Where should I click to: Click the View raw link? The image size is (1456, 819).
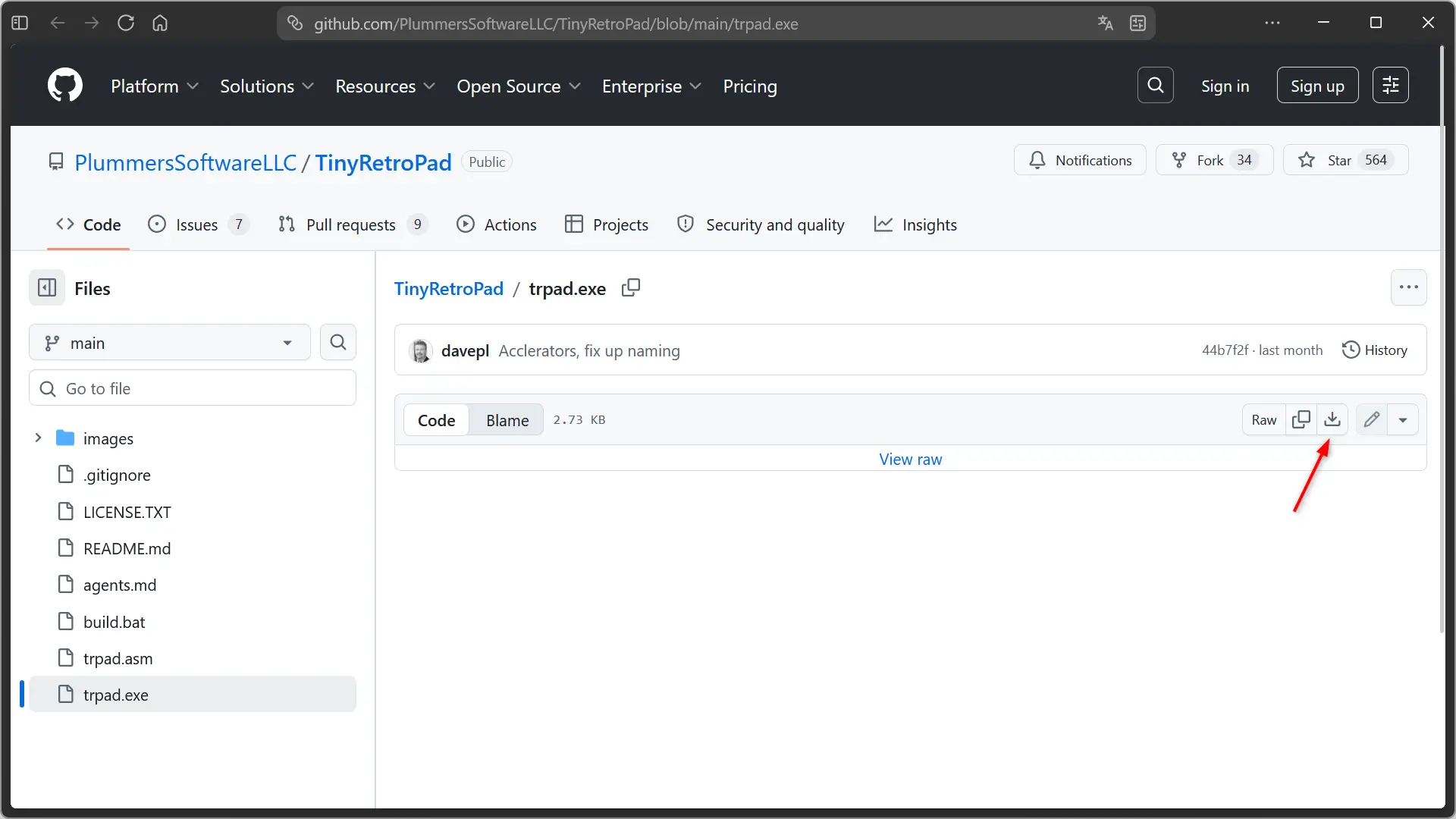click(910, 459)
